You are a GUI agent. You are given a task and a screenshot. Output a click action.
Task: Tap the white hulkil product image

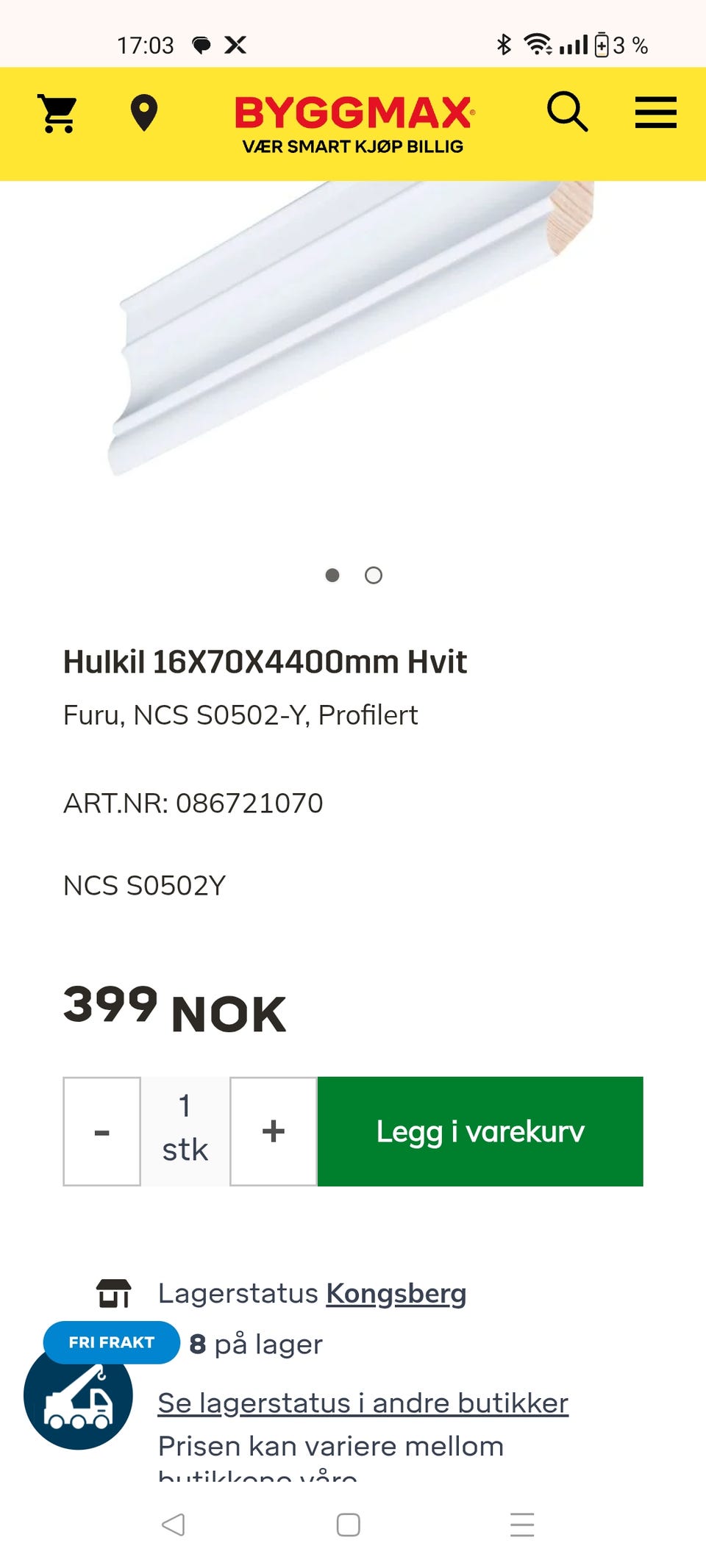click(x=352, y=328)
